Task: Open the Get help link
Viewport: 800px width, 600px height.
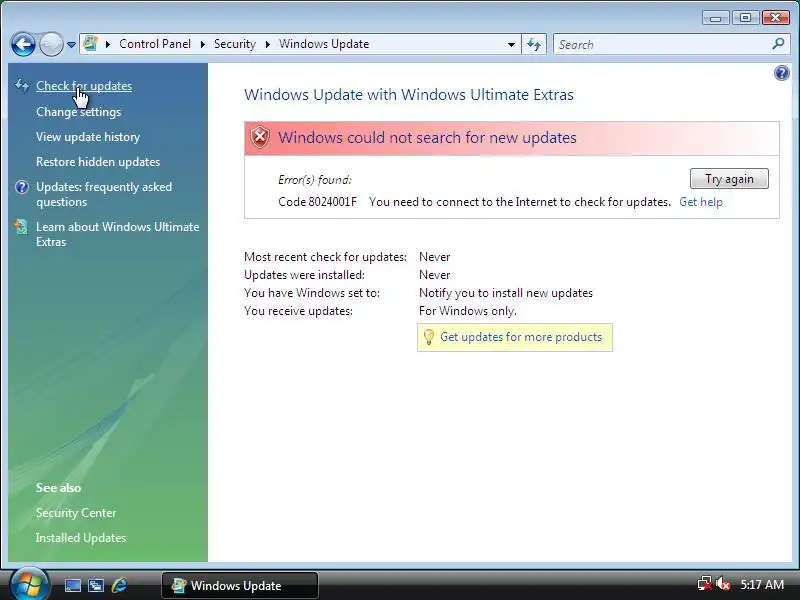Action: [x=701, y=202]
